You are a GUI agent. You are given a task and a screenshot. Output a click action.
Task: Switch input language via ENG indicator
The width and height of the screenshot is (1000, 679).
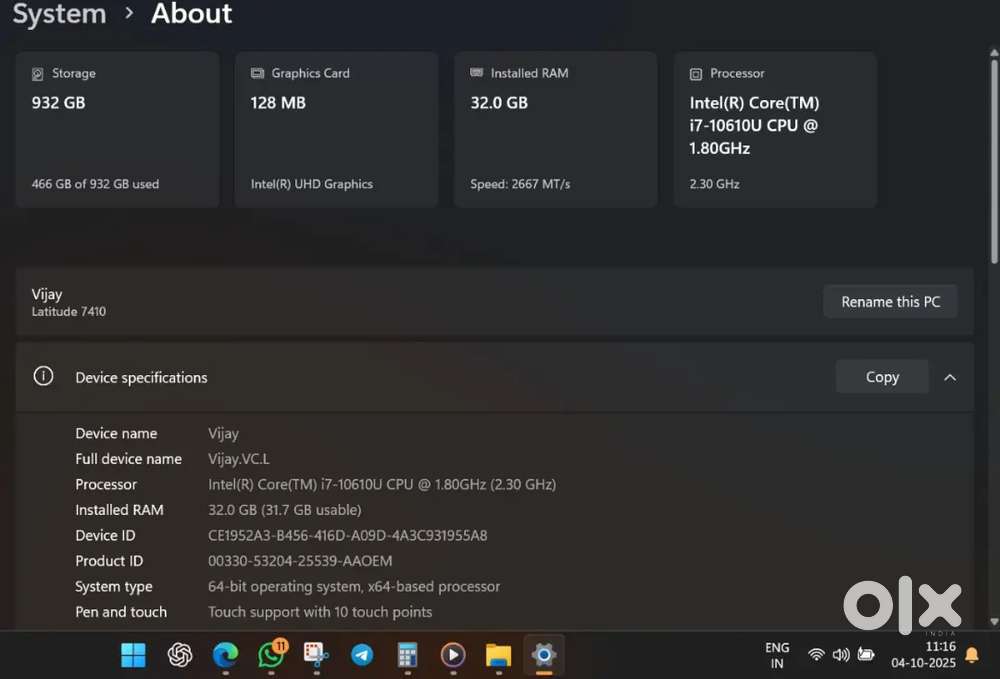(777, 655)
